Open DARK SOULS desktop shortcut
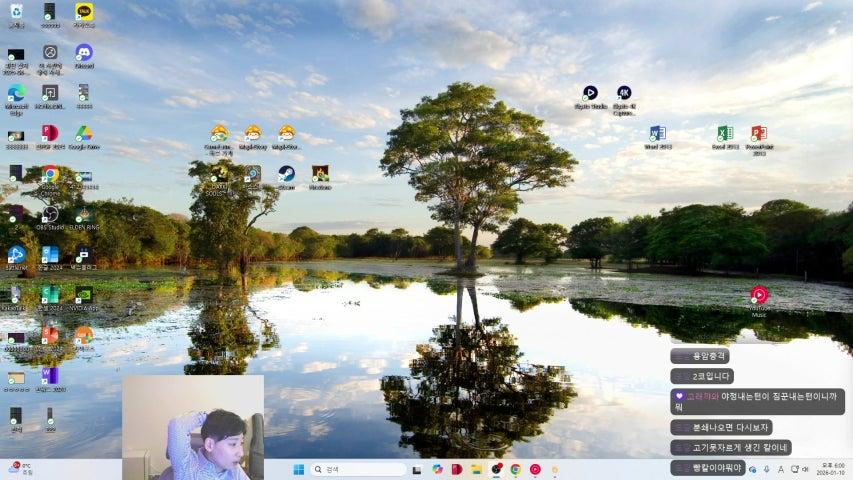Screen dimensions: 853x480 click(219, 181)
